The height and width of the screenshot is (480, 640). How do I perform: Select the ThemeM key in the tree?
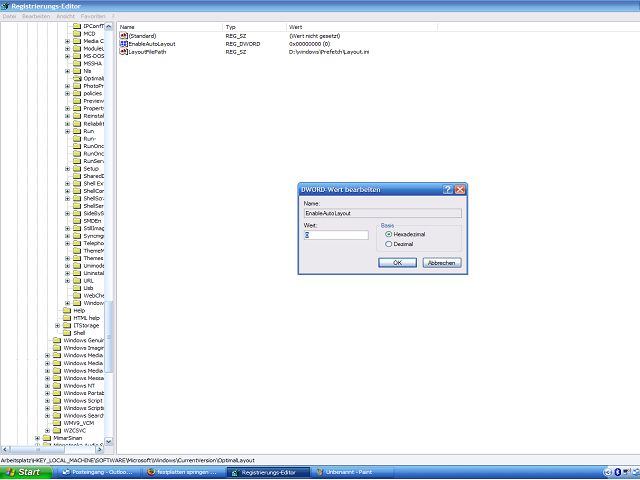tap(93, 251)
